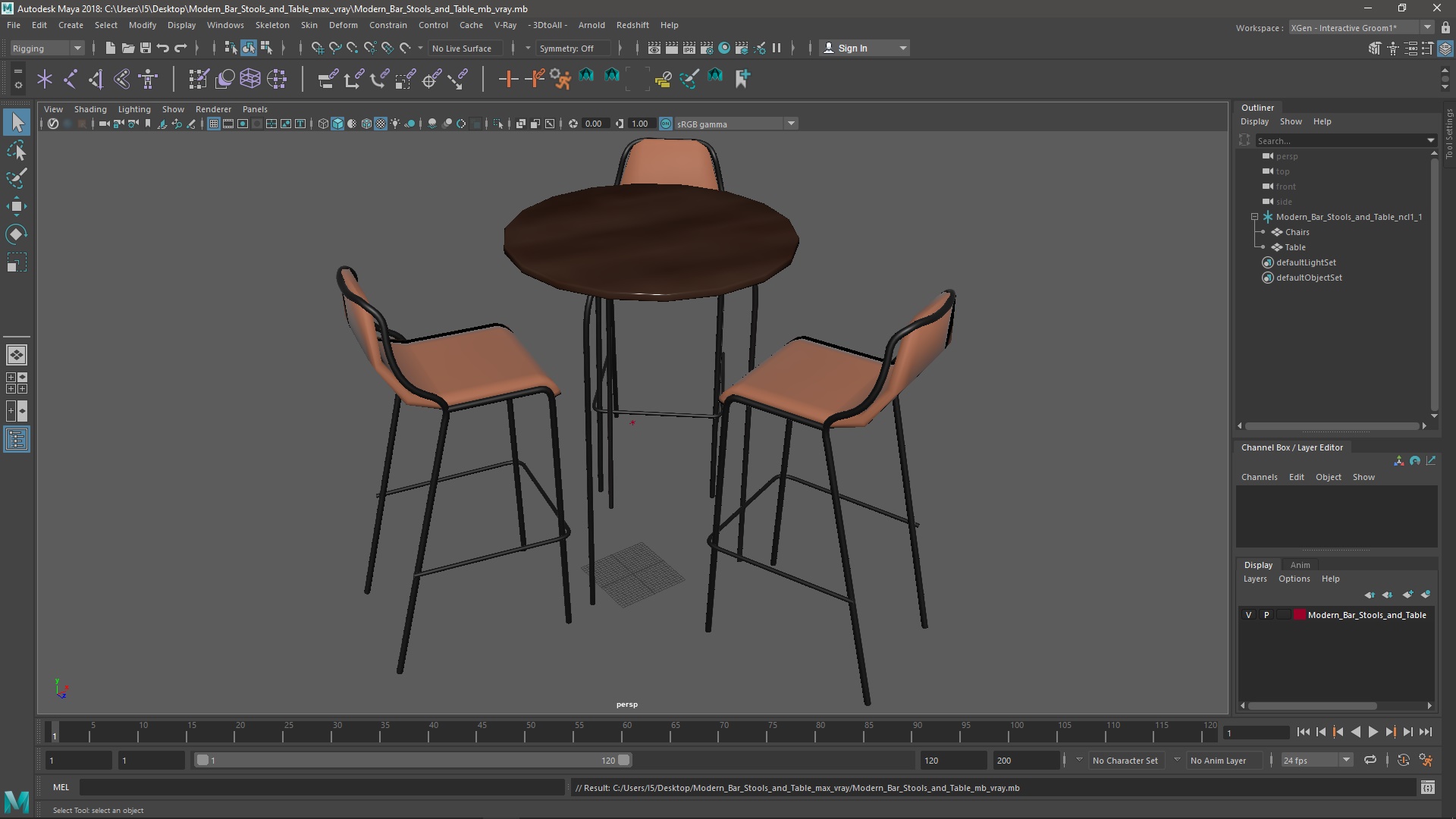The width and height of the screenshot is (1456, 819).
Task: Click the Play Forwards button
Action: (x=1373, y=732)
